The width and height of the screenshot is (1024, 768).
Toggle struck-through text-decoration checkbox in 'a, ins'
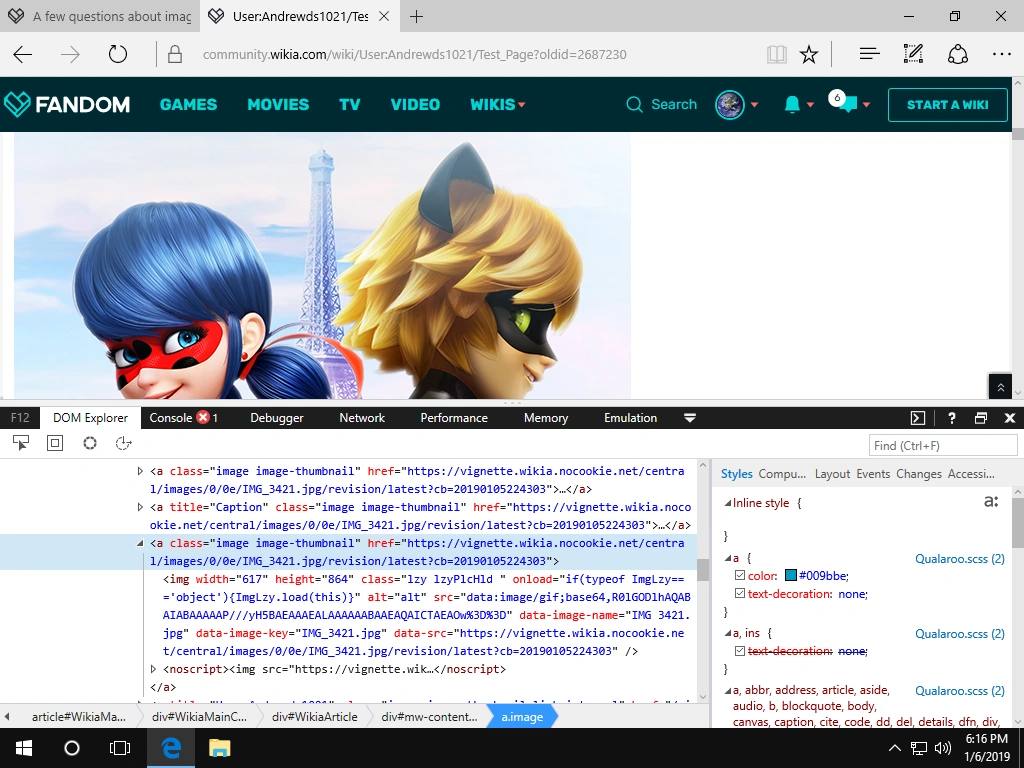tap(740, 651)
